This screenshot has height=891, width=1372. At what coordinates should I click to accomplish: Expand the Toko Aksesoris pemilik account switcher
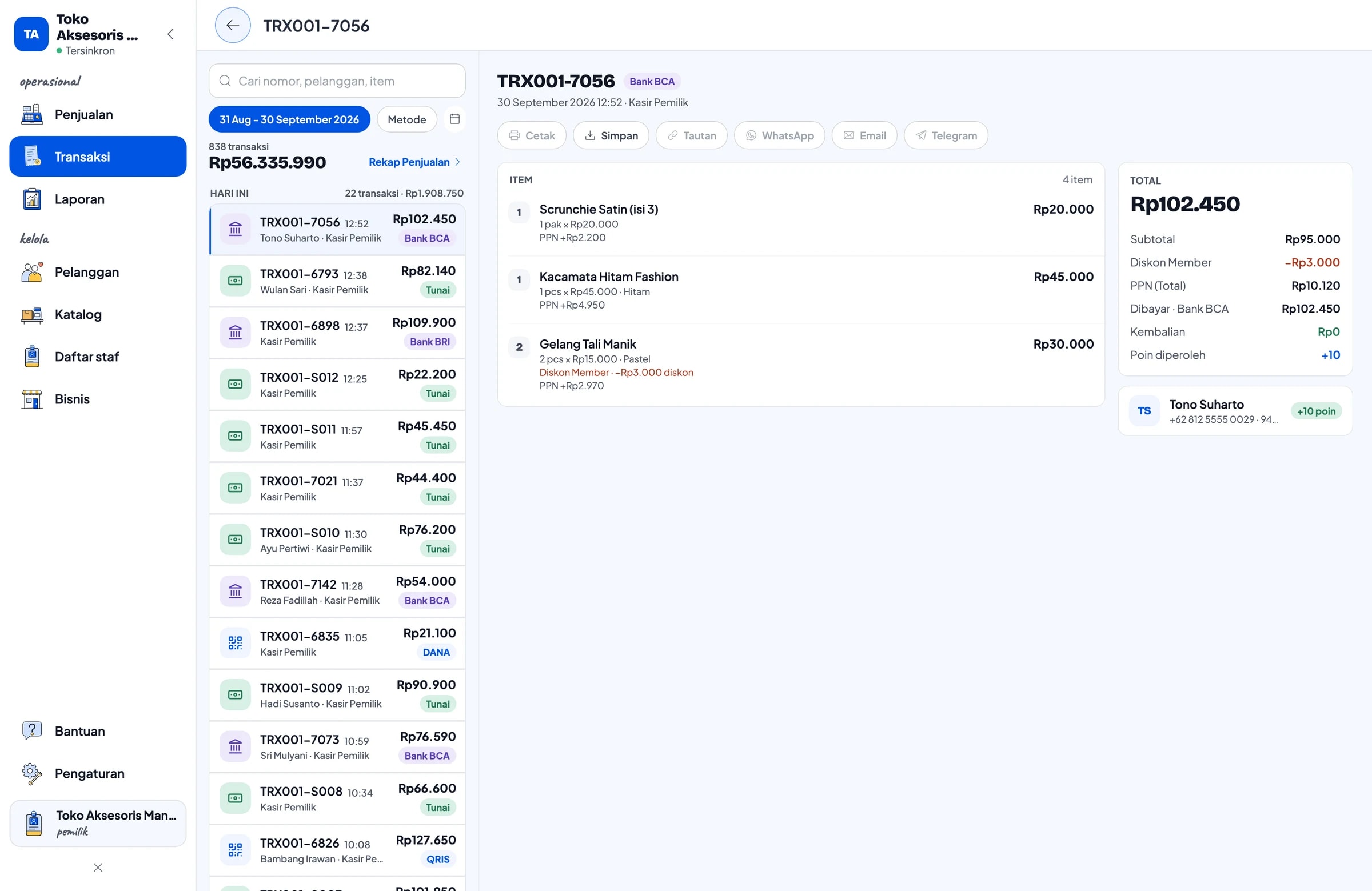click(98, 822)
